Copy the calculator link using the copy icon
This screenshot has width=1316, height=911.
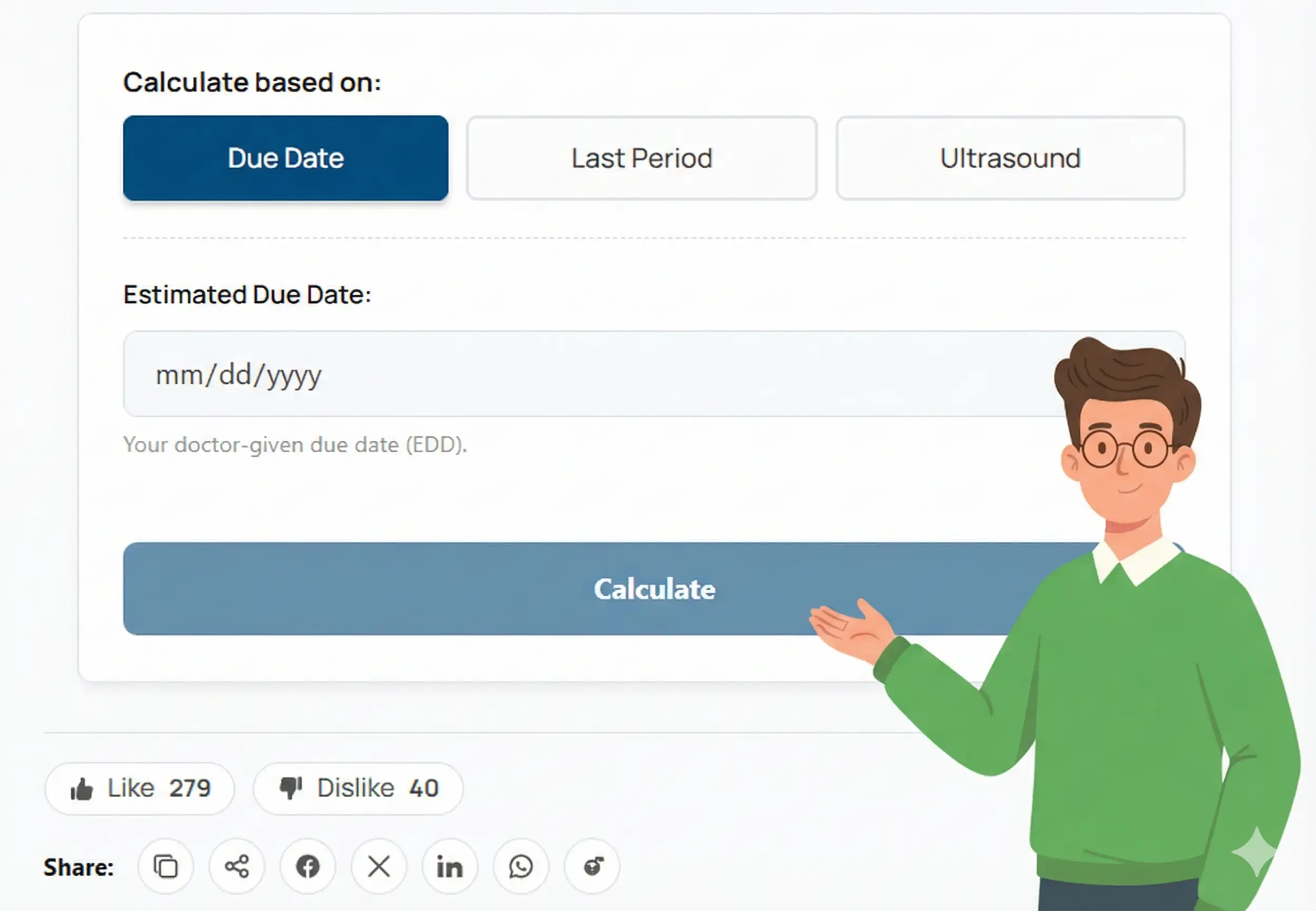[166, 867]
